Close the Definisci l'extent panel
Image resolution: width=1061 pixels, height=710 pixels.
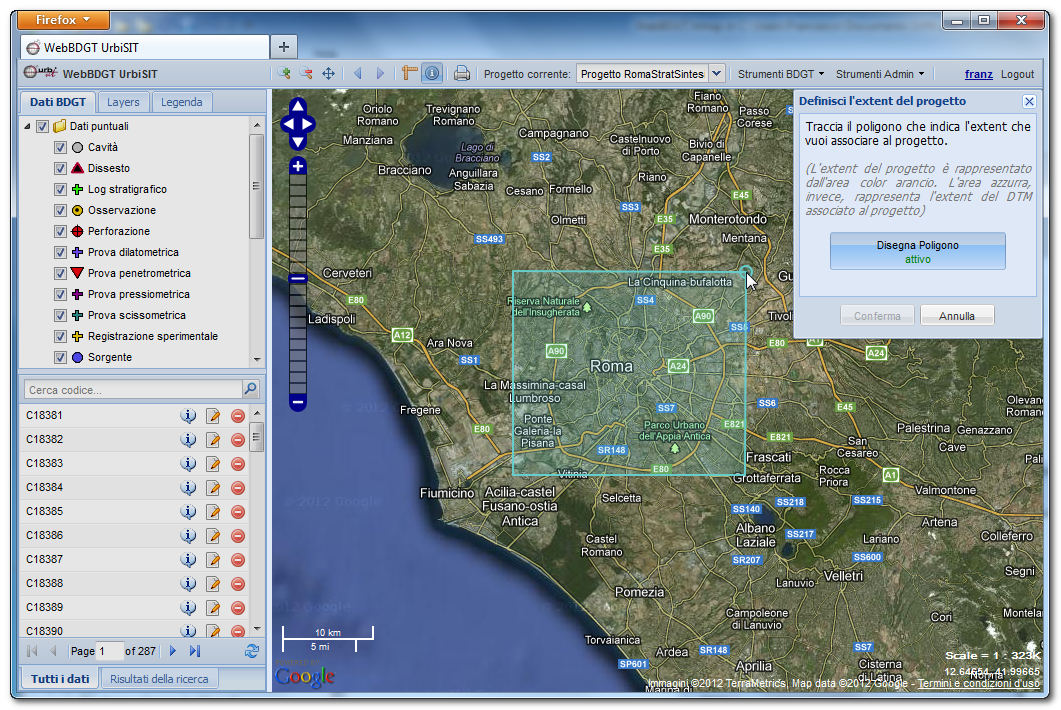point(1029,102)
